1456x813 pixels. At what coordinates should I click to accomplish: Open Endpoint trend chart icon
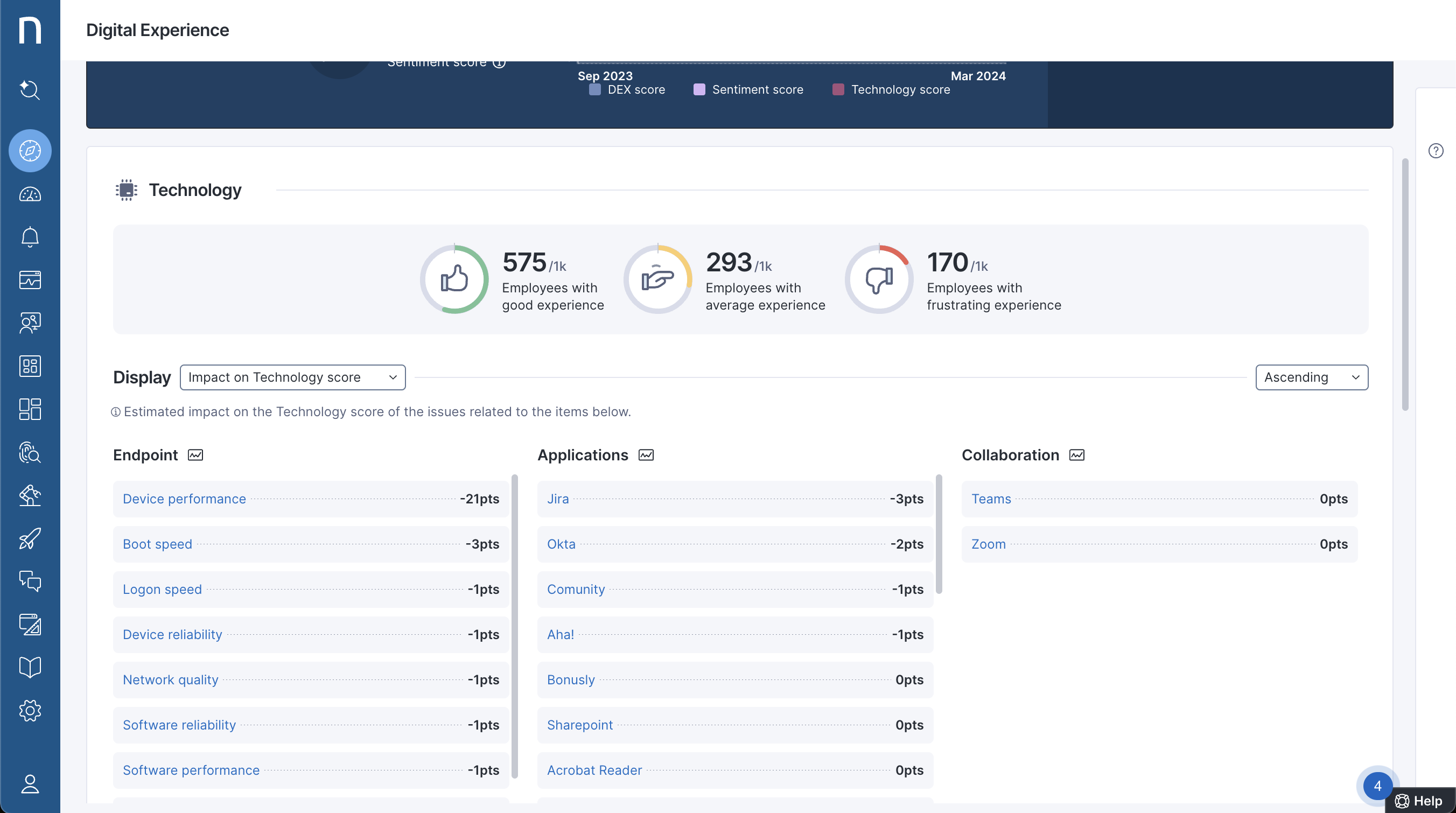(x=195, y=455)
